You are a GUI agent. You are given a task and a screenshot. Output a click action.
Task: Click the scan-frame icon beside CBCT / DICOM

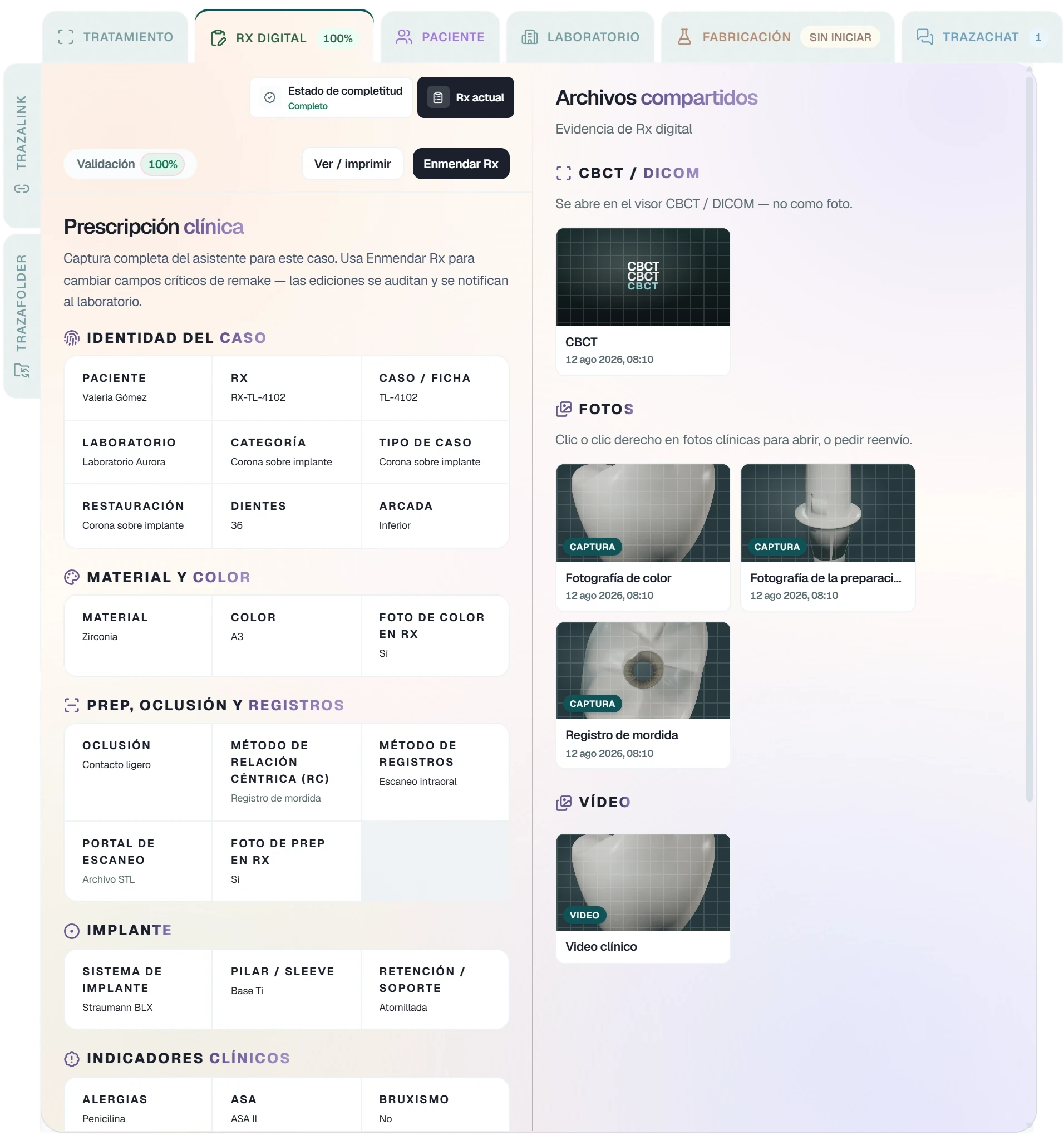click(x=564, y=173)
